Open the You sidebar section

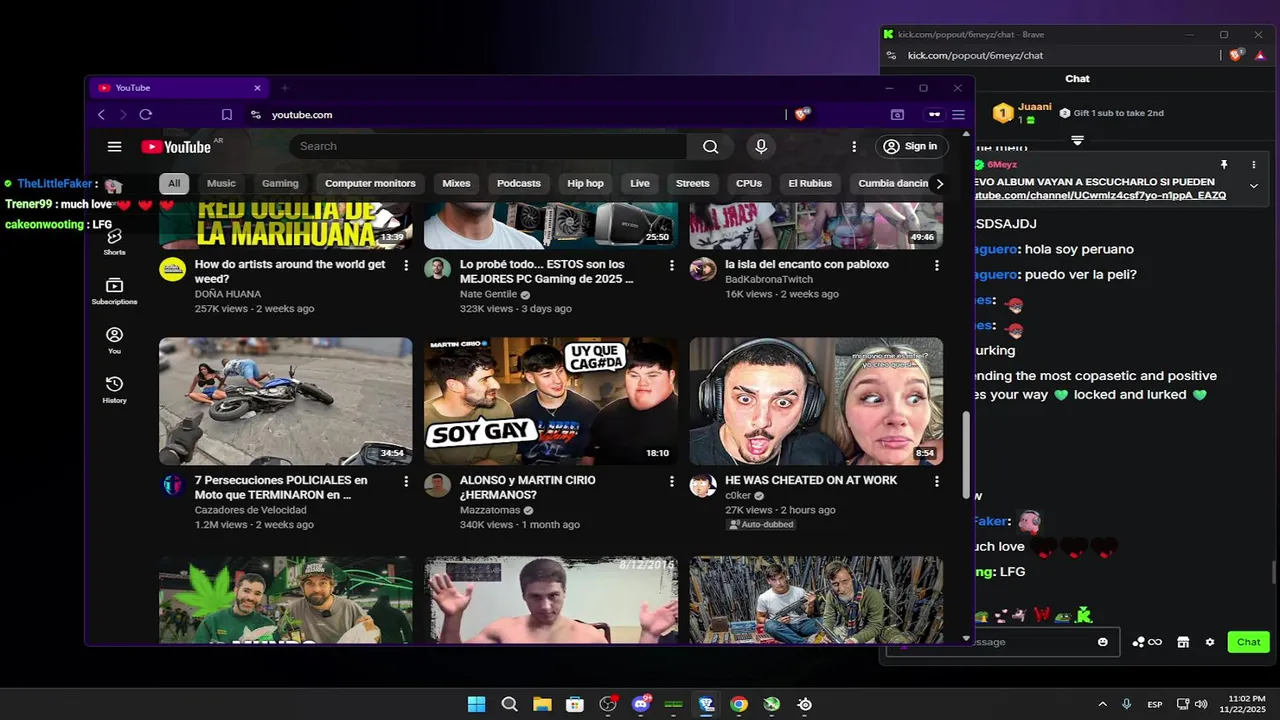coord(114,340)
